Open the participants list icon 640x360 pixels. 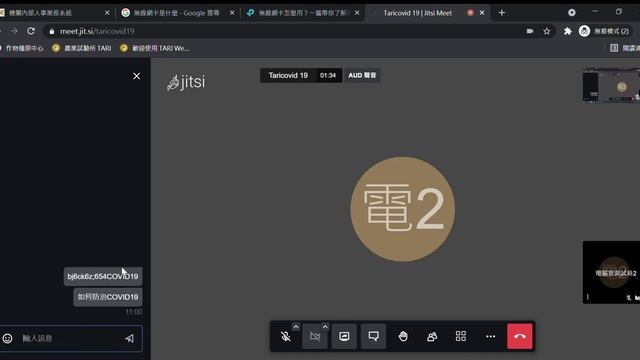pyautogui.click(x=432, y=336)
